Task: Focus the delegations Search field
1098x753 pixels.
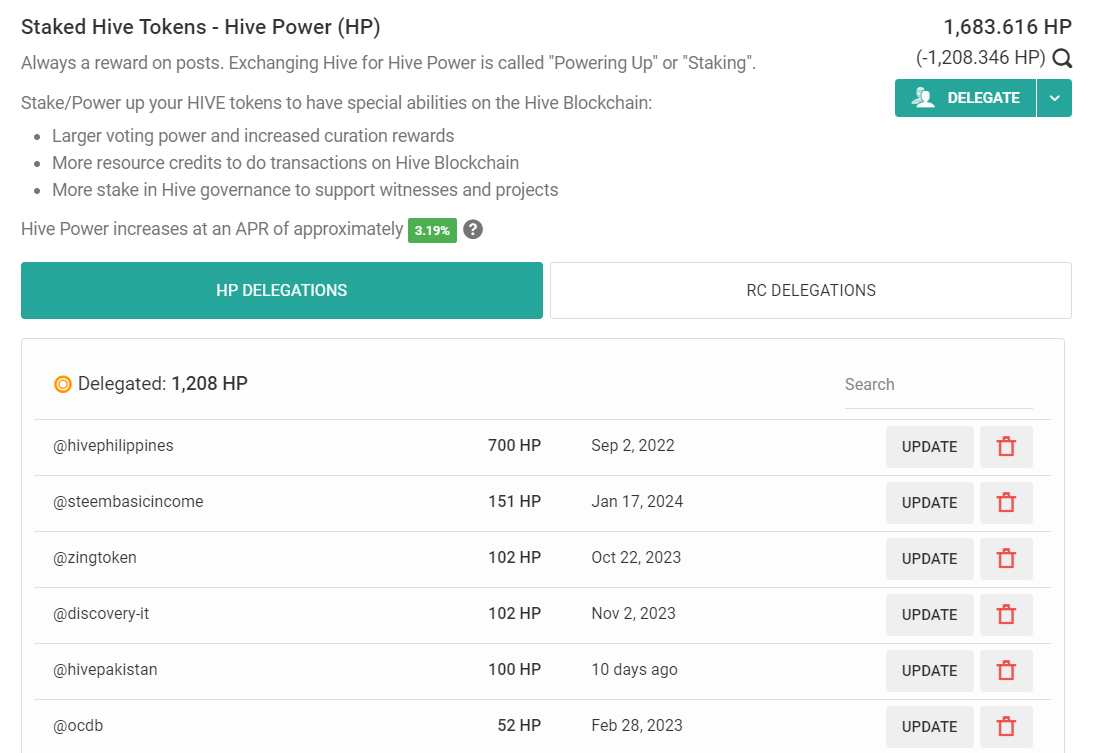Action: pos(938,385)
